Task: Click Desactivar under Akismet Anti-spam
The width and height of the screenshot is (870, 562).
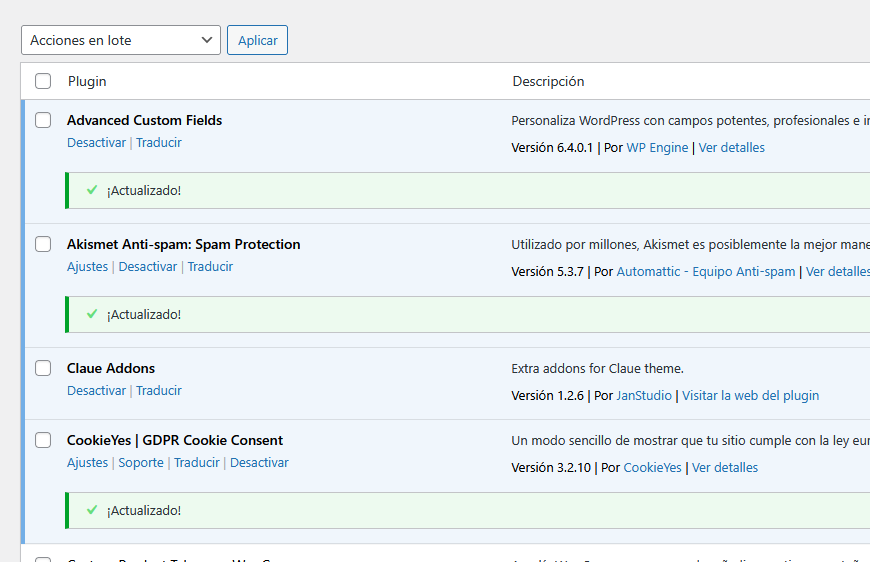Action: tap(148, 267)
